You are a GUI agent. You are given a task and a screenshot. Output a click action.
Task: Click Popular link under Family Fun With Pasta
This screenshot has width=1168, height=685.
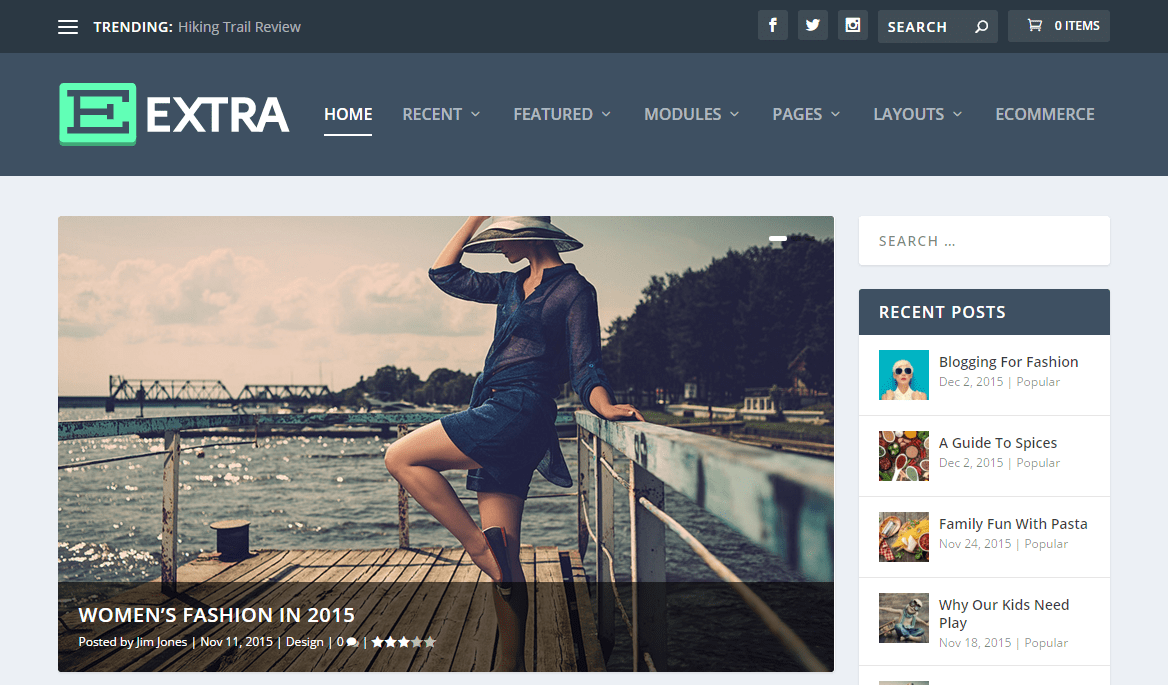click(x=1046, y=544)
